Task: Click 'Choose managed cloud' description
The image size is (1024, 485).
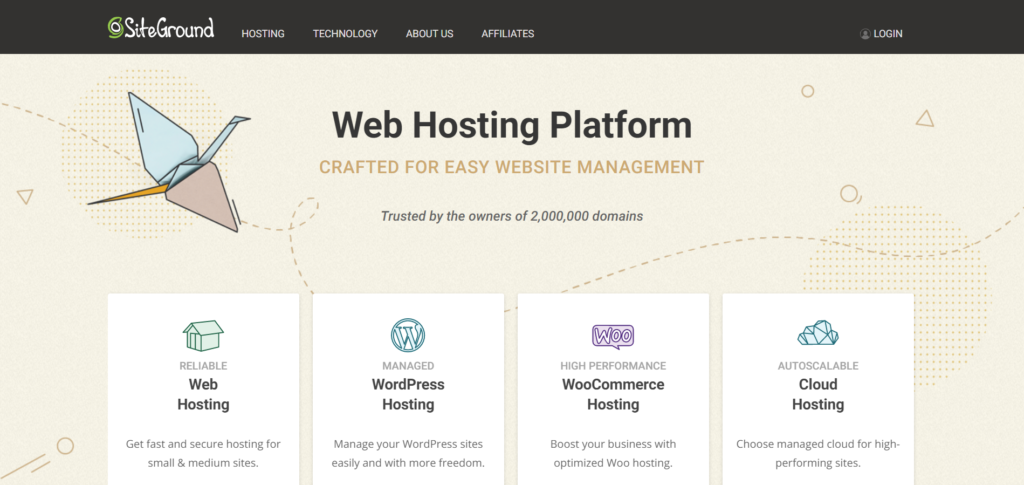Action: [818, 454]
